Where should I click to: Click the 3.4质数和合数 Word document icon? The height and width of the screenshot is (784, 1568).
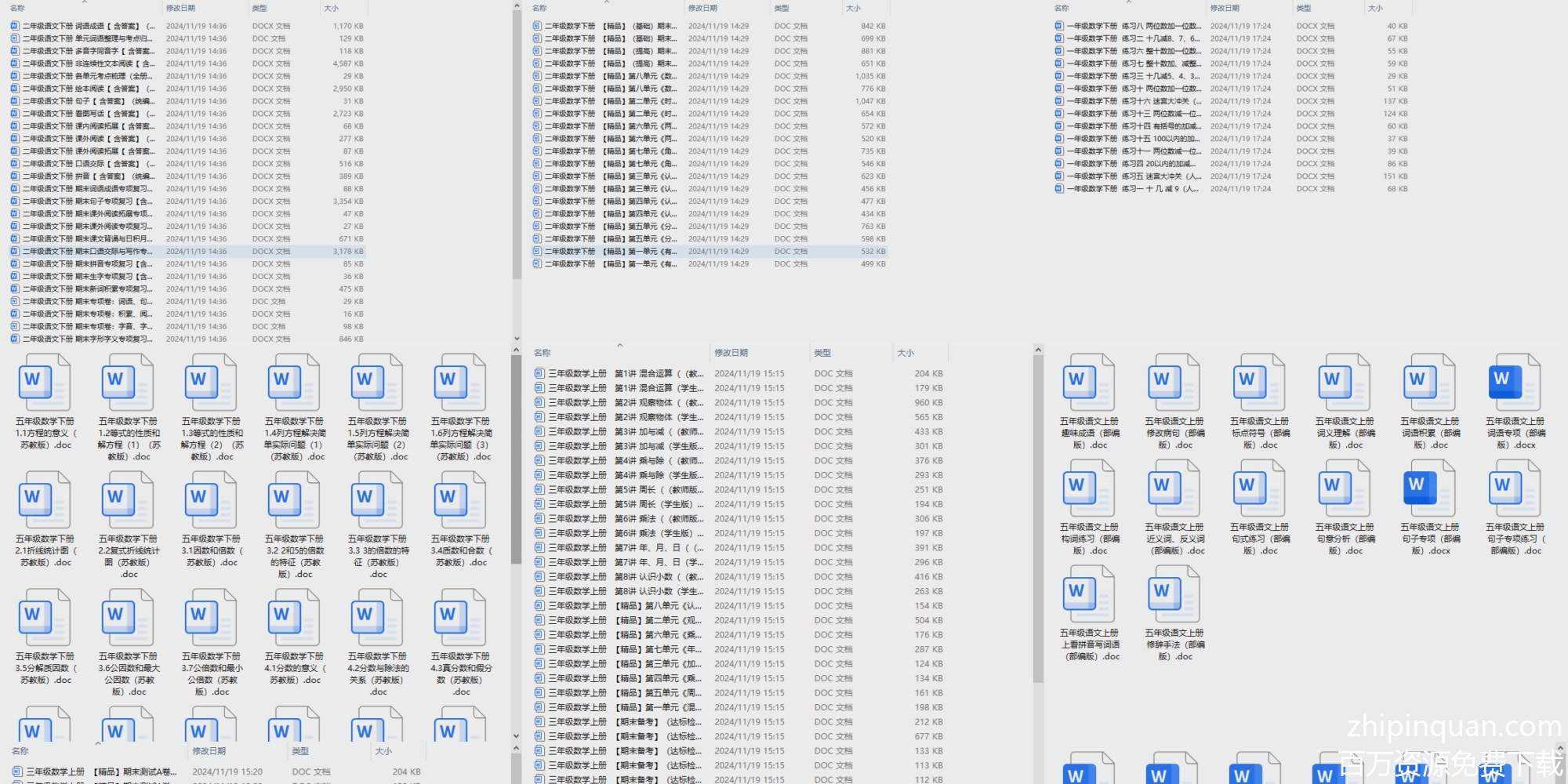click(460, 499)
